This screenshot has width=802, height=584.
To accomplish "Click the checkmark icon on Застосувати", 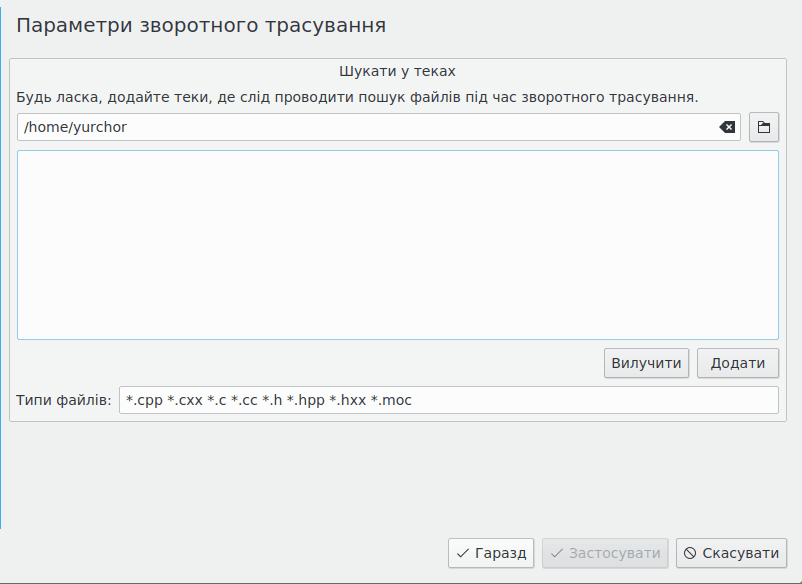I will tap(556, 553).
